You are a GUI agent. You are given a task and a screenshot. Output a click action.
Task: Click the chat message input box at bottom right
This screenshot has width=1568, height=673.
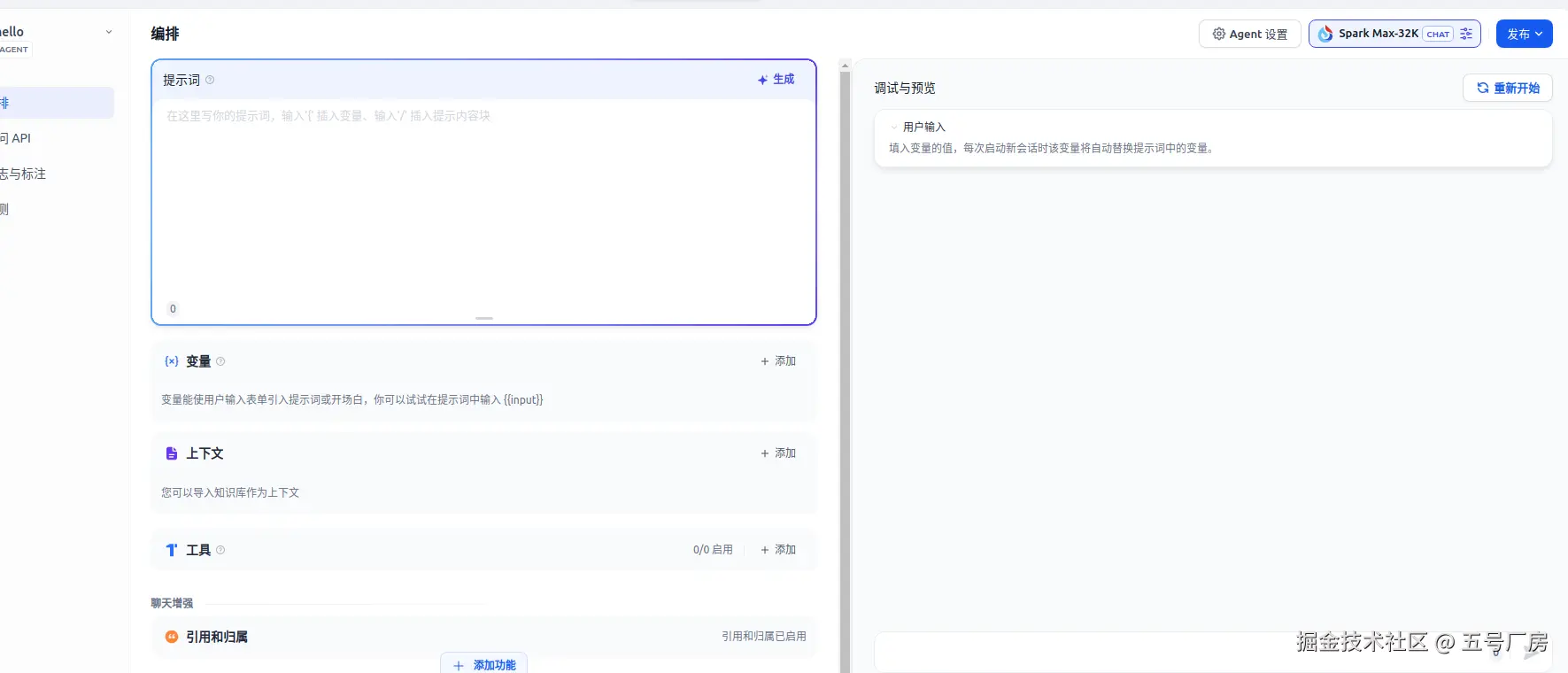(x=1213, y=653)
